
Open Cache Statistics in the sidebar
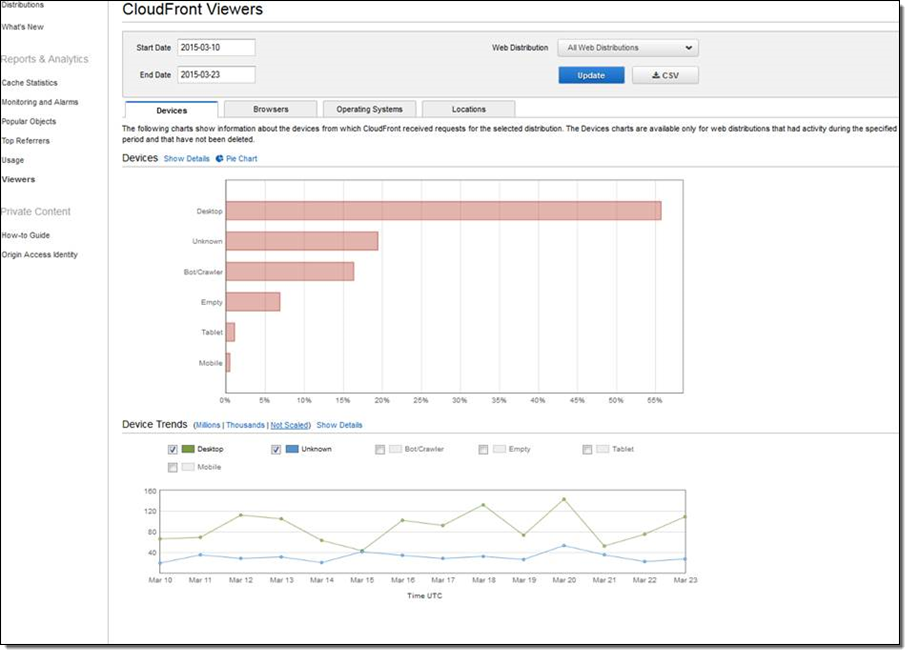click(30, 83)
